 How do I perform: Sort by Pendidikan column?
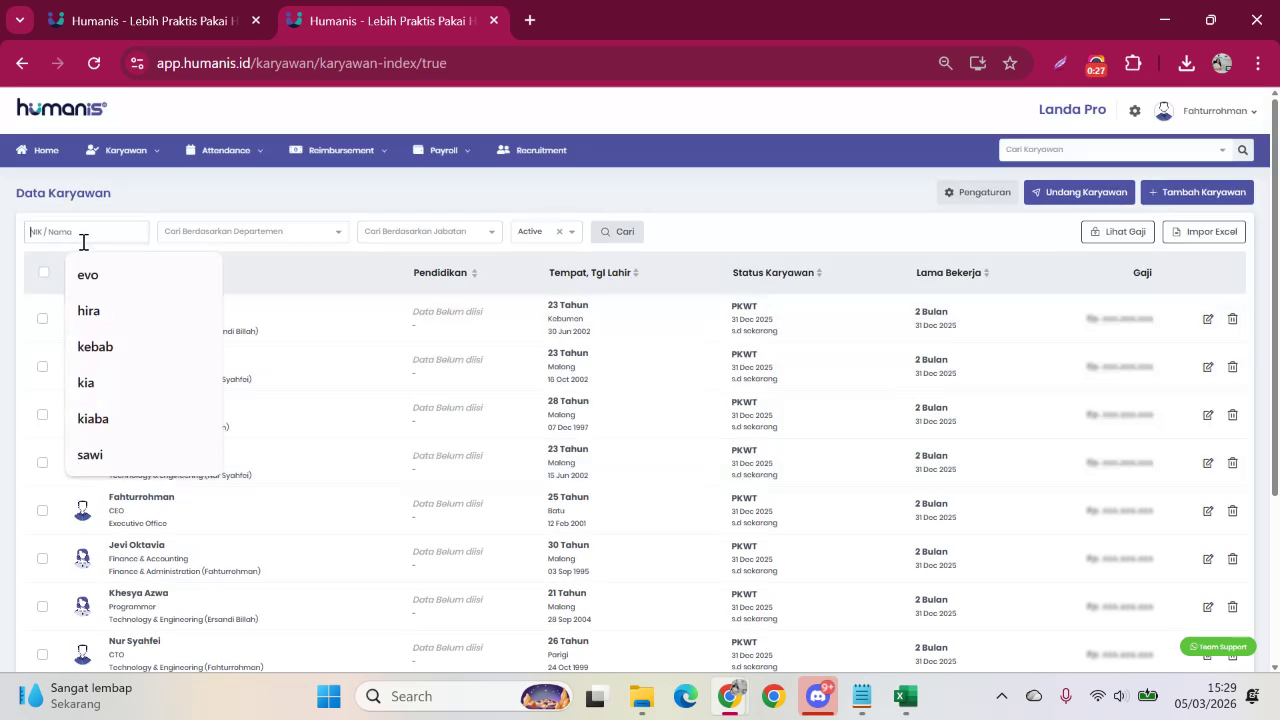point(474,273)
